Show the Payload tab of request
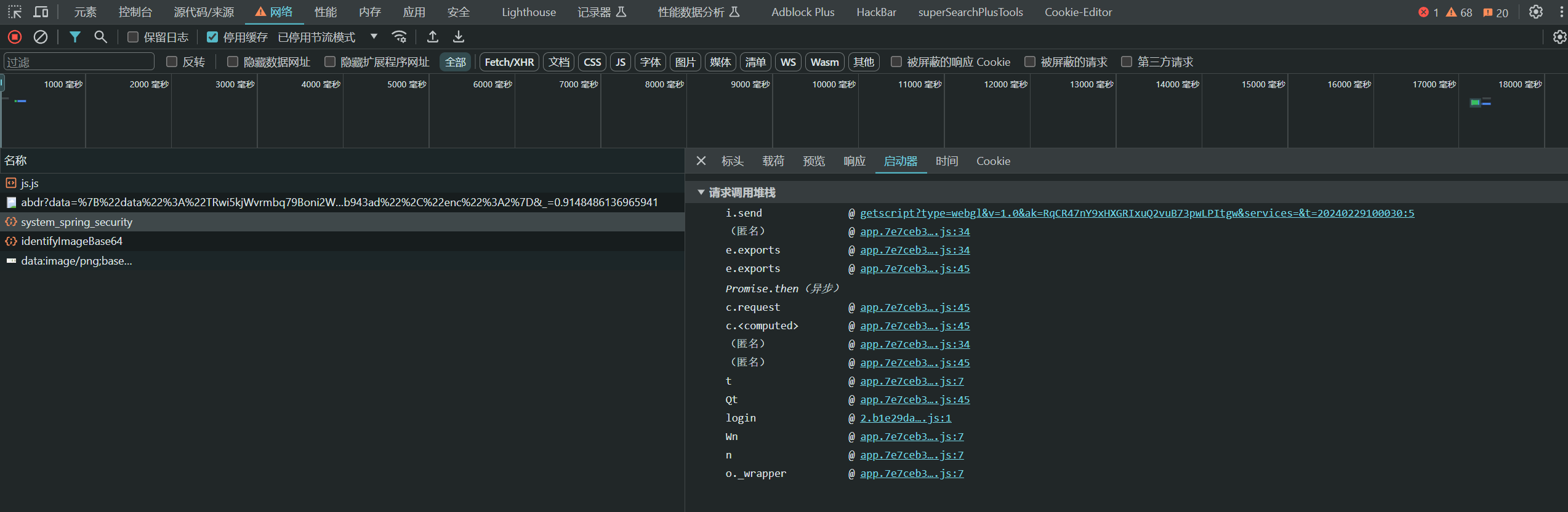 773,161
